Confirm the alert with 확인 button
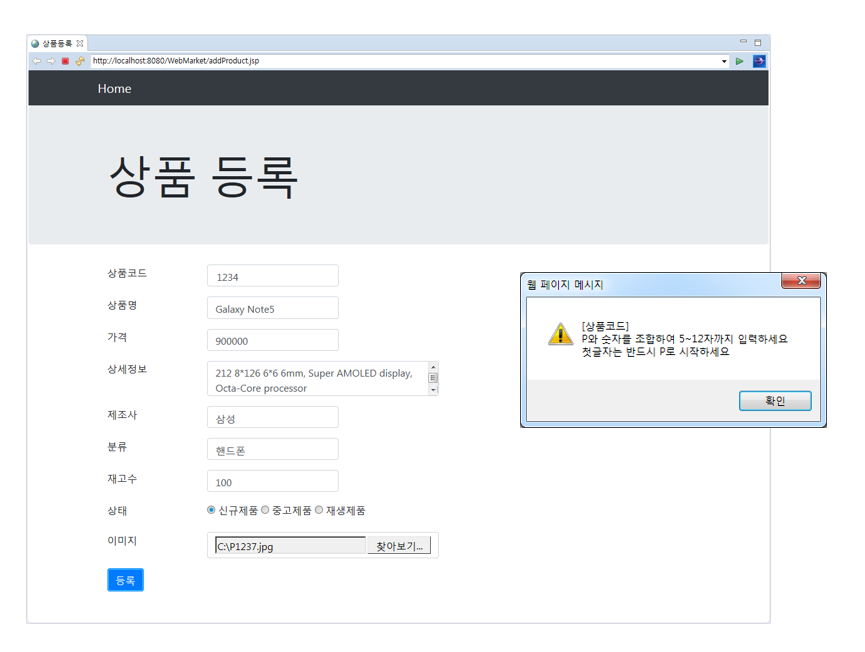This screenshot has height=652, width=865. tap(775, 401)
